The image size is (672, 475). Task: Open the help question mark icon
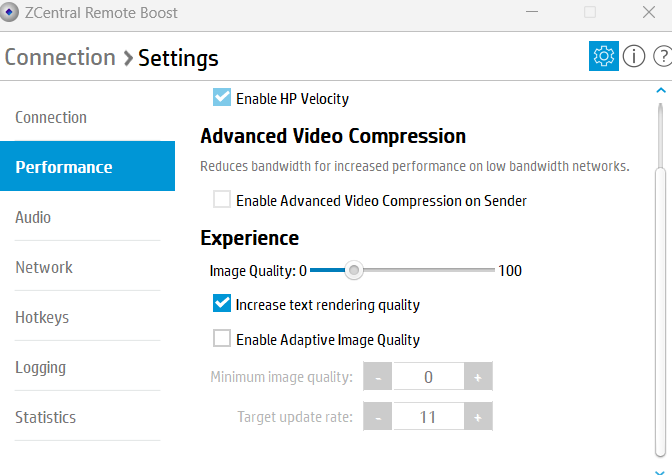pyautogui.click(x=661, y=56)
